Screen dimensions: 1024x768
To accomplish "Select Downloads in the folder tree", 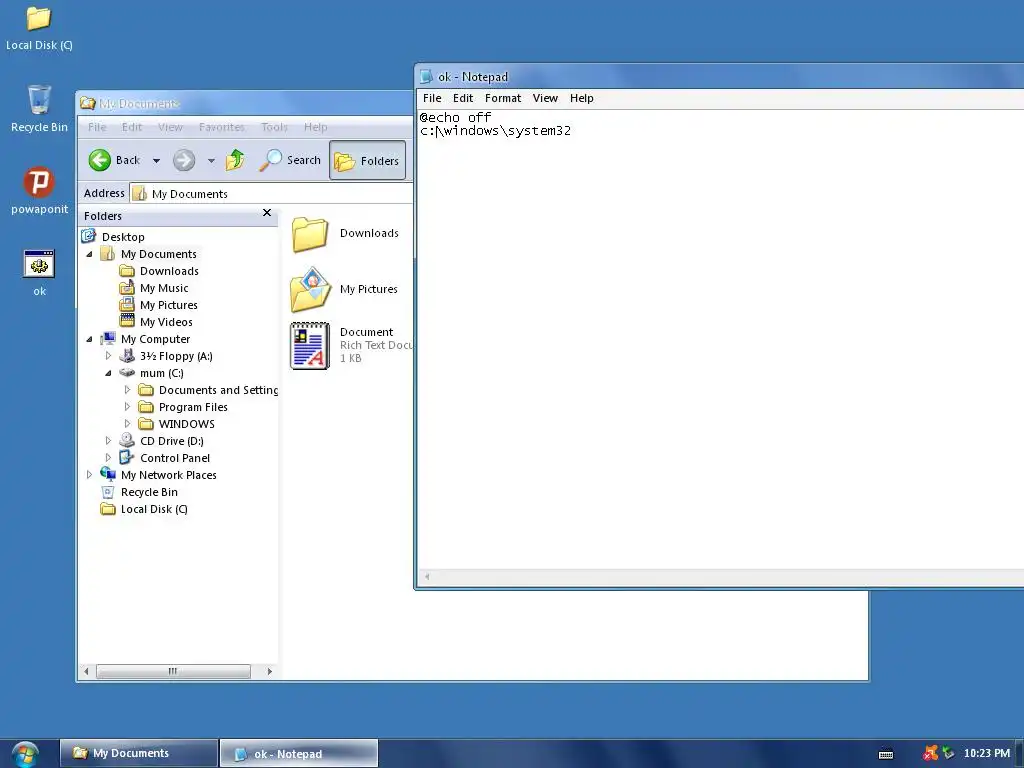I will pos(169,271).
